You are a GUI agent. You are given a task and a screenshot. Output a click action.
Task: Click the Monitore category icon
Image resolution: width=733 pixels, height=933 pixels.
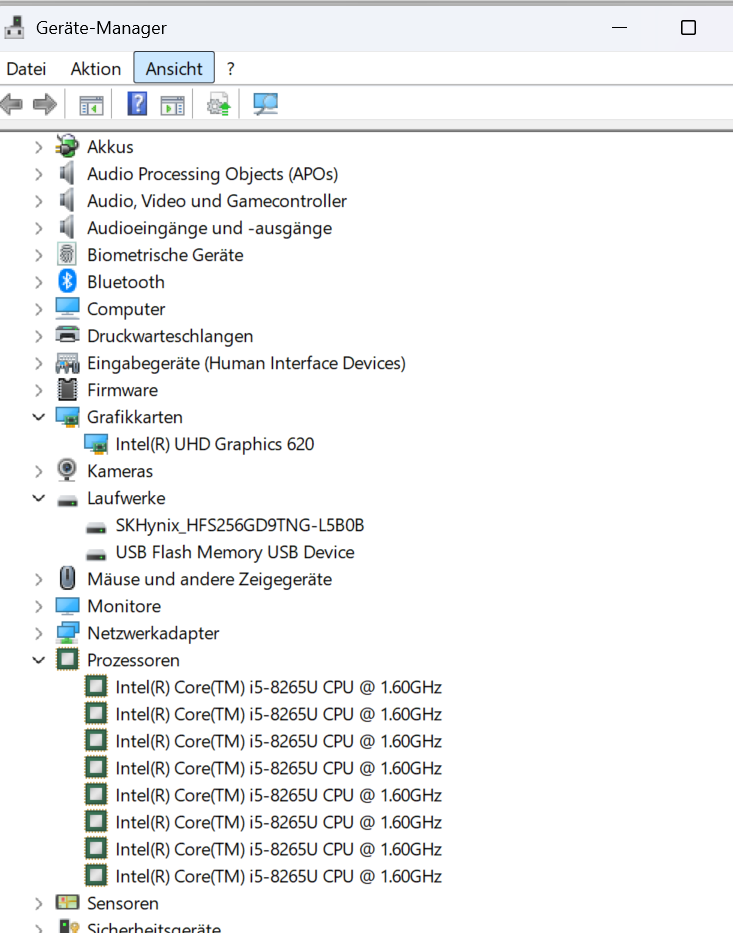point(67,606)
